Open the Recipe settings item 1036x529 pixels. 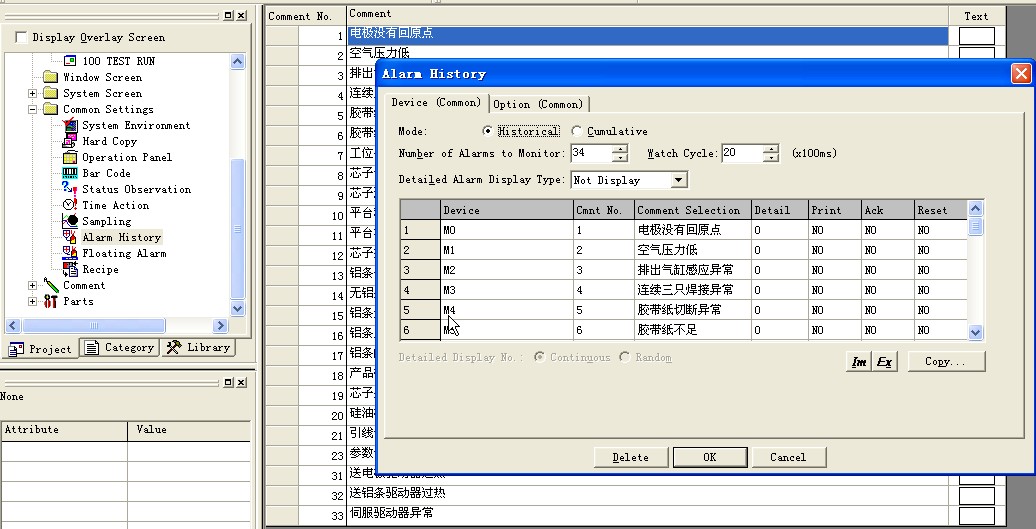tap(100, 269)
